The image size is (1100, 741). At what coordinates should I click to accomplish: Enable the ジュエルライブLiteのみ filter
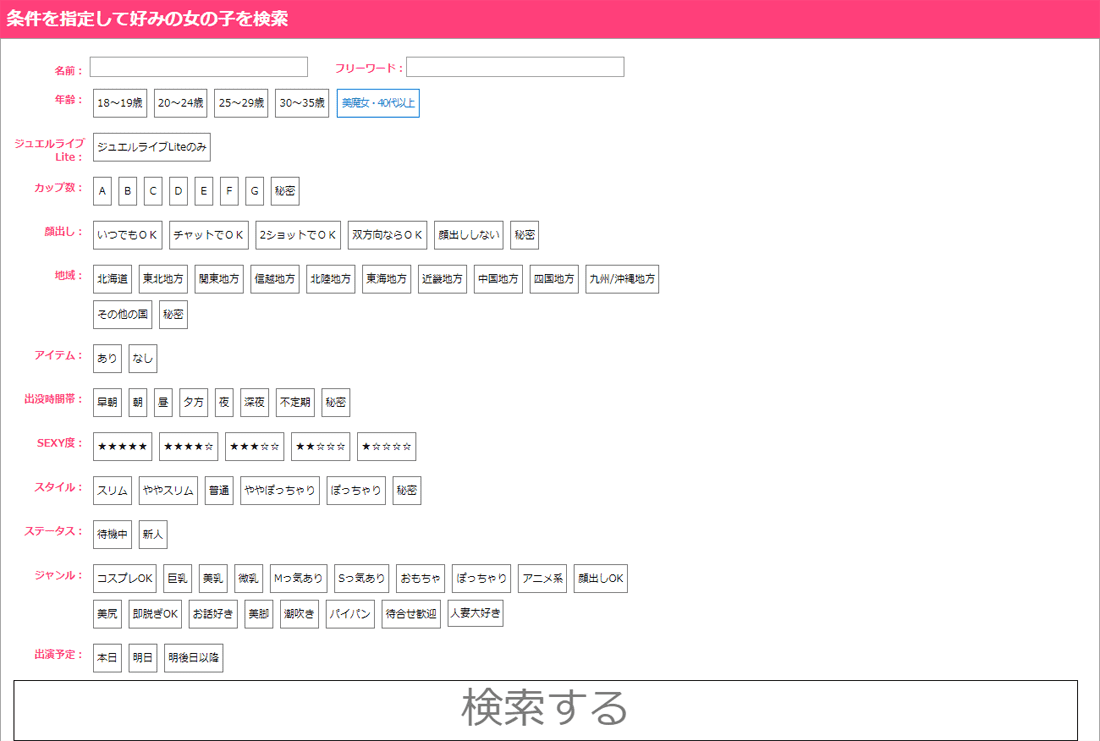152,147
